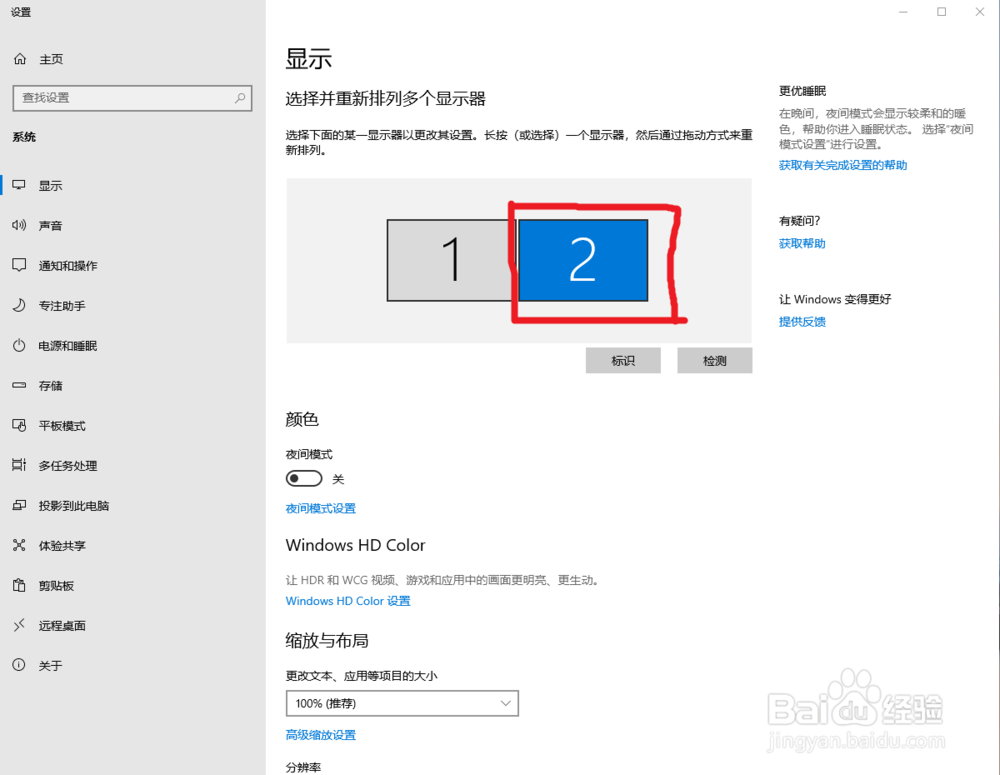This screenshot has height=775, width=1000.
Task: Minimize the 设置 window
Action: (903, 12)
